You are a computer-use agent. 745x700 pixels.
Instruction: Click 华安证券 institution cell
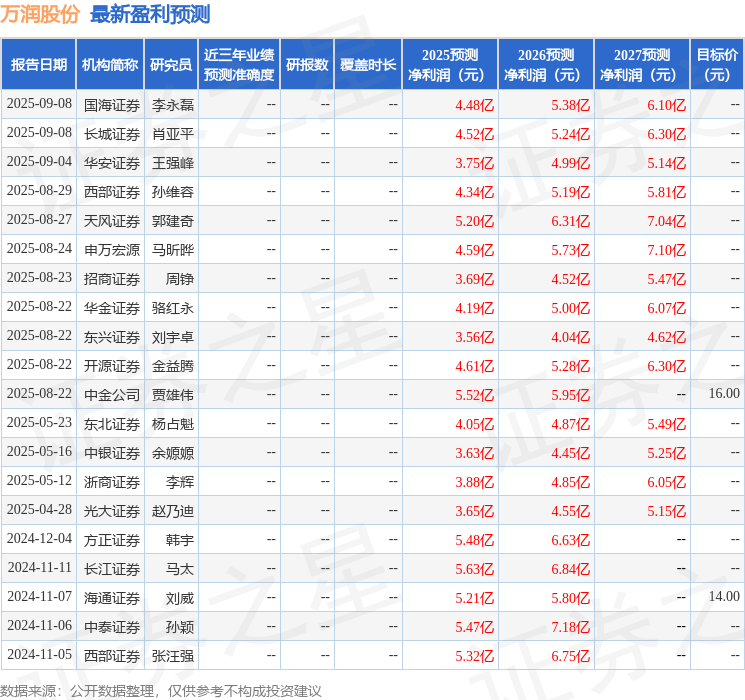pyautogui.click(x=112, y=163)
